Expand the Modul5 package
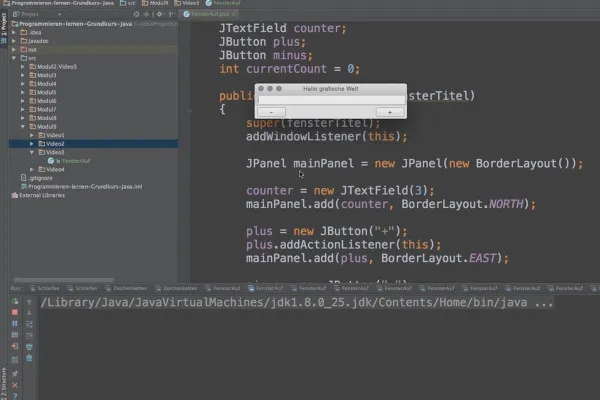This screenshot has width=600, height=400. pyautogui.click(x=23, y=92)
